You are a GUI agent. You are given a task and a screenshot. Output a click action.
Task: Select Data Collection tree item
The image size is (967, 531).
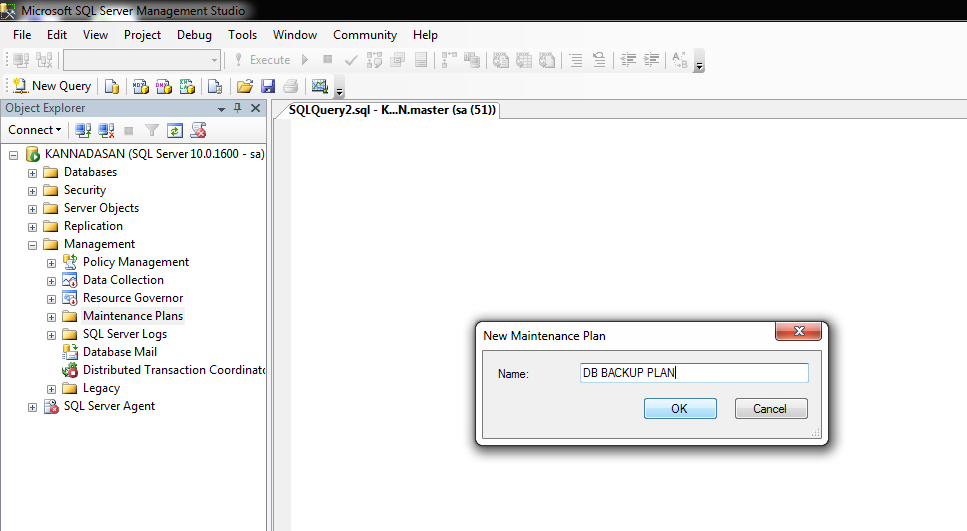click(123, 280)
